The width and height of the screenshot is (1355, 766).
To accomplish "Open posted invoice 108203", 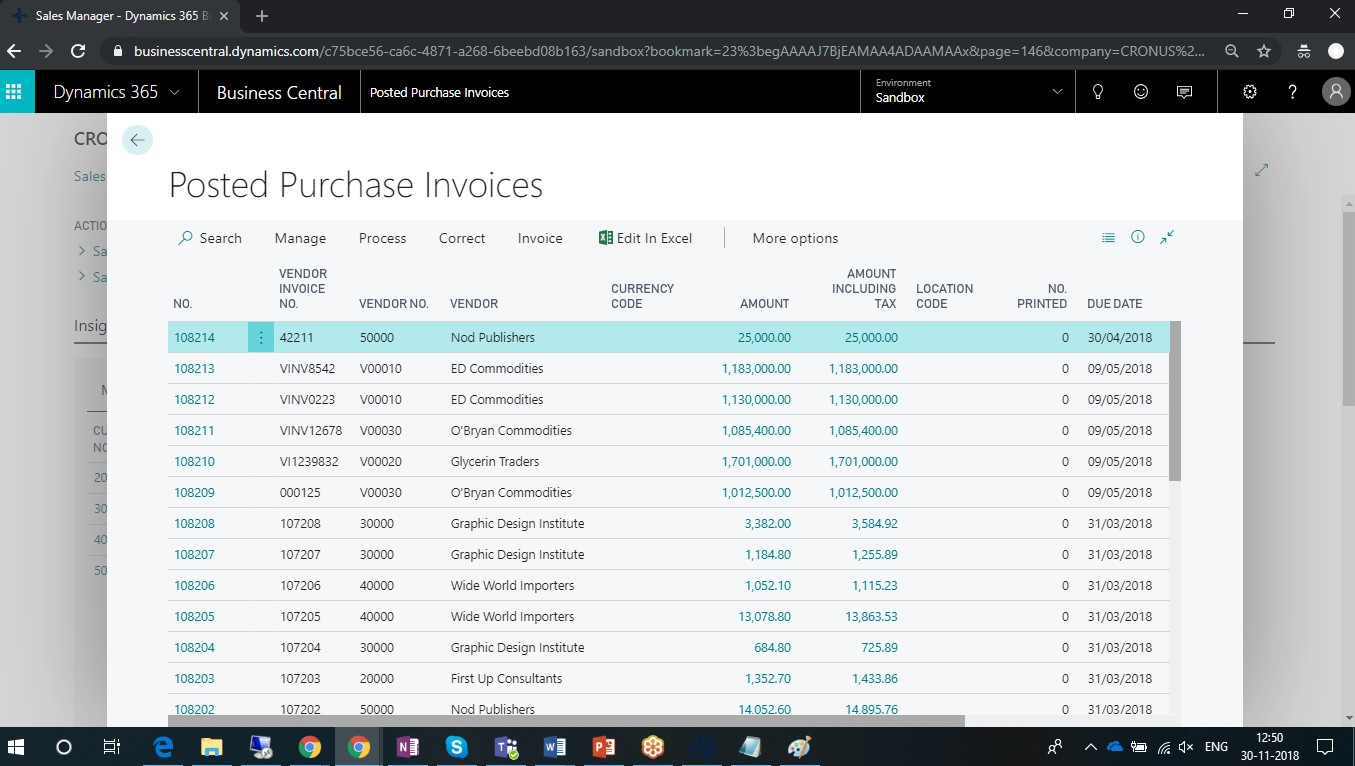I will click(194, 679).
